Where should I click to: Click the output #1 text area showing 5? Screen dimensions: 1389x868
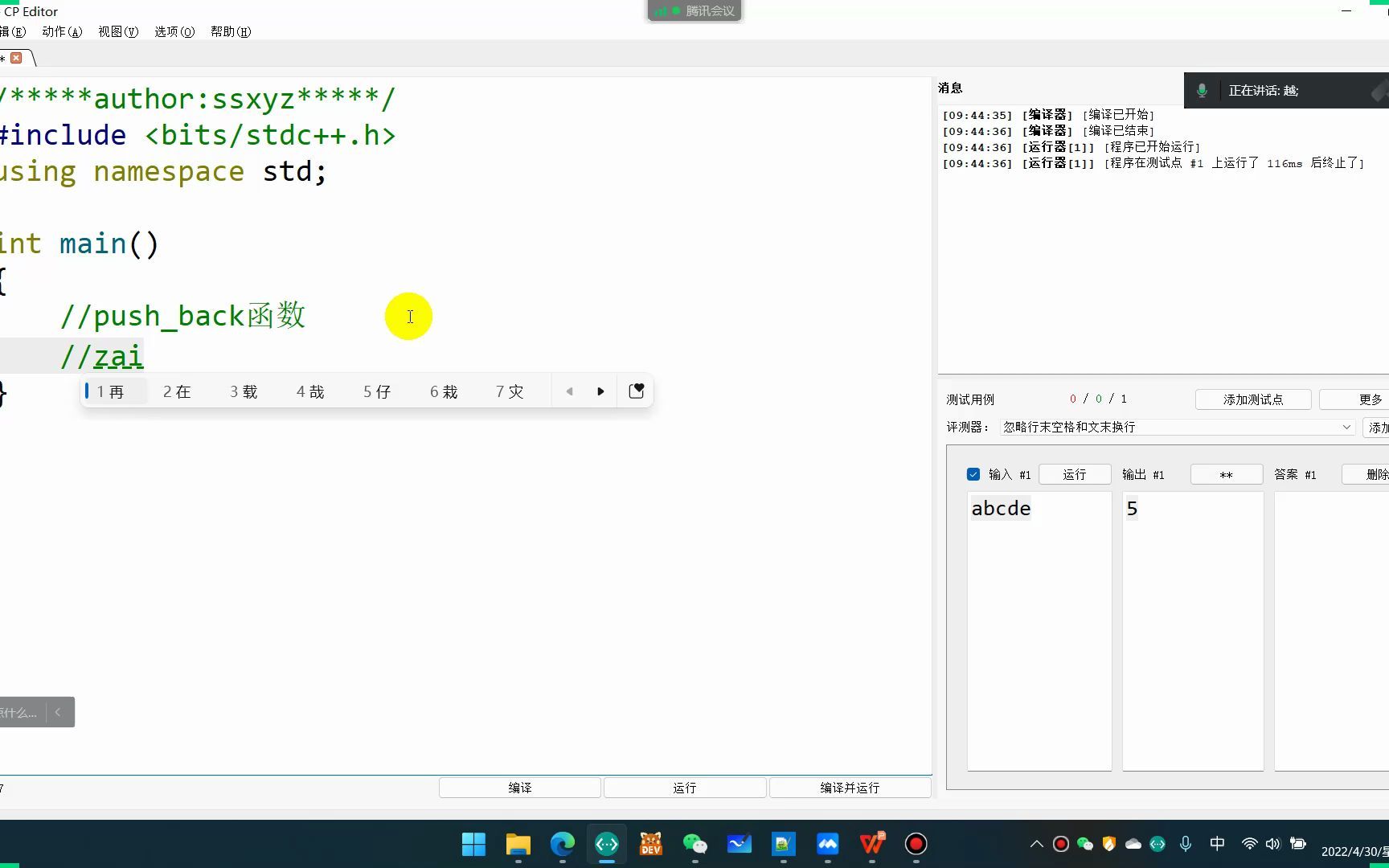click(x=1193, y=631)
